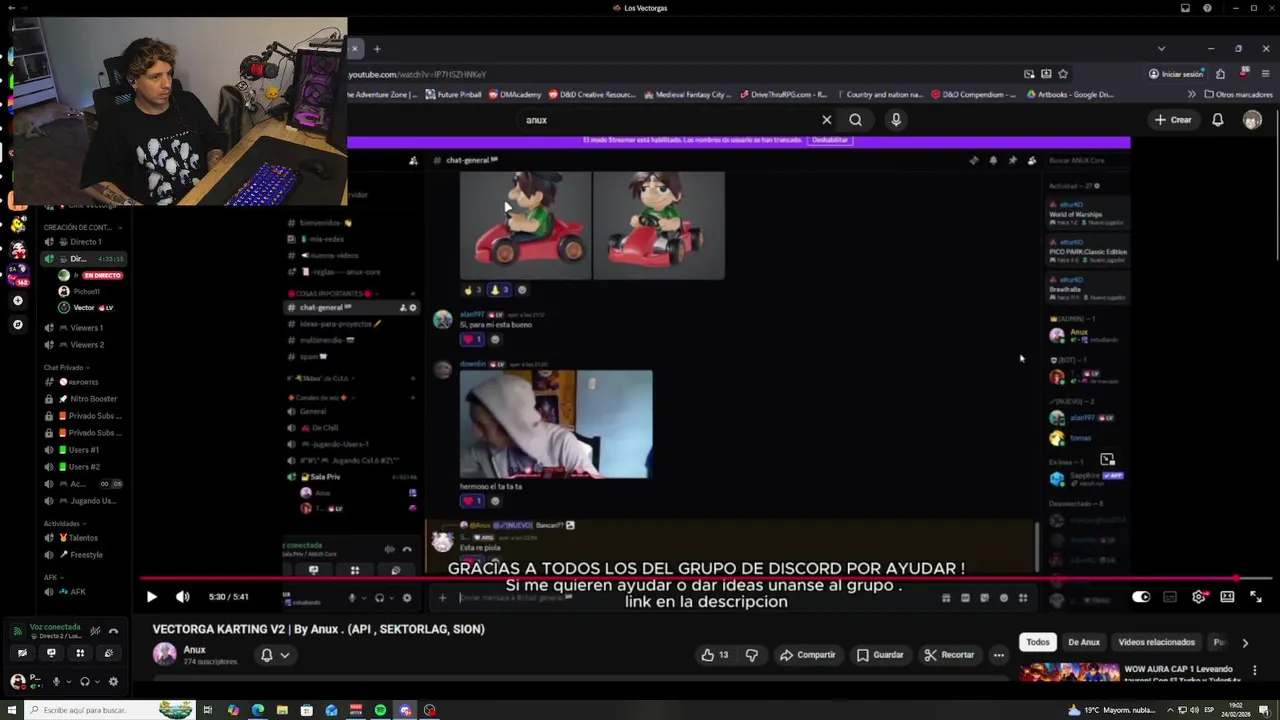Collapse CREACIÓN DE CONT category
Screen dimensions: 1280x720
(82, 227)
